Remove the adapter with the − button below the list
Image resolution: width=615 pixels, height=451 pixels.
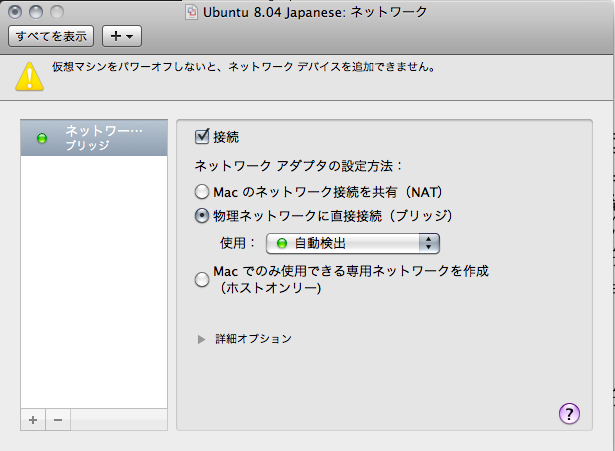click(58, 420)
